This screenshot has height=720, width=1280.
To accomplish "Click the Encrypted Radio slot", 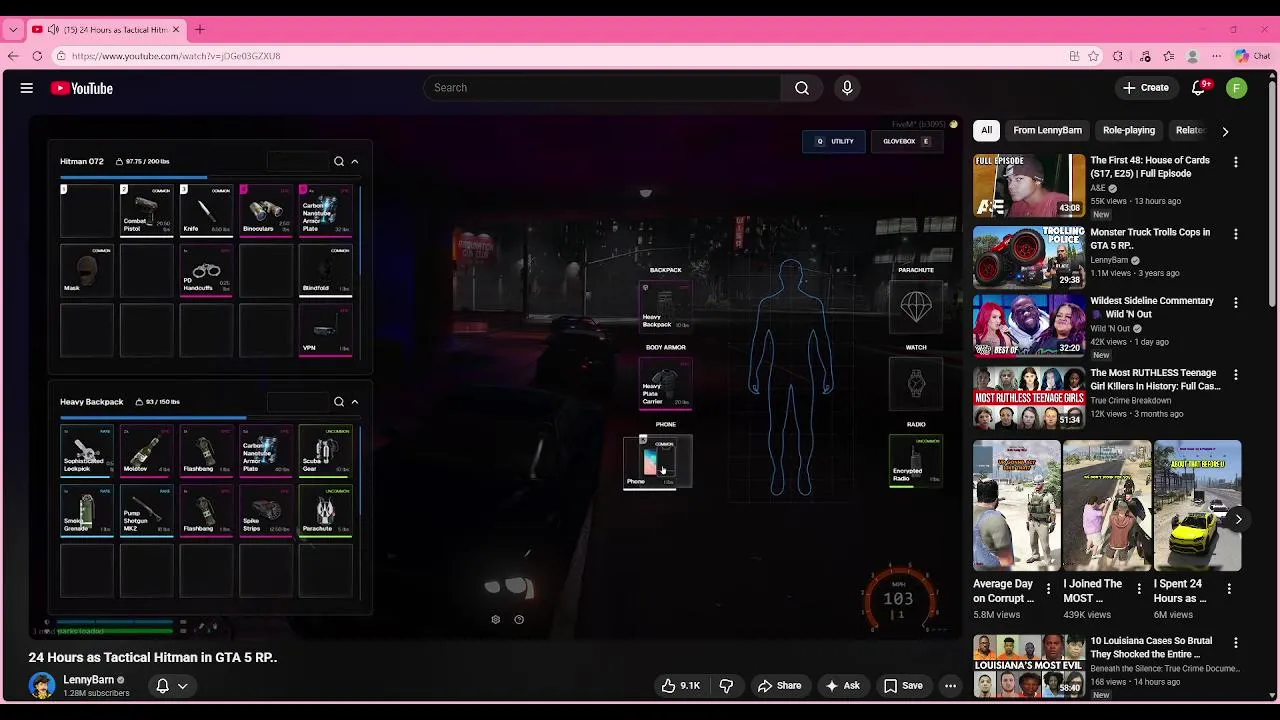I will pyautogui.click(x=916, y=460).
